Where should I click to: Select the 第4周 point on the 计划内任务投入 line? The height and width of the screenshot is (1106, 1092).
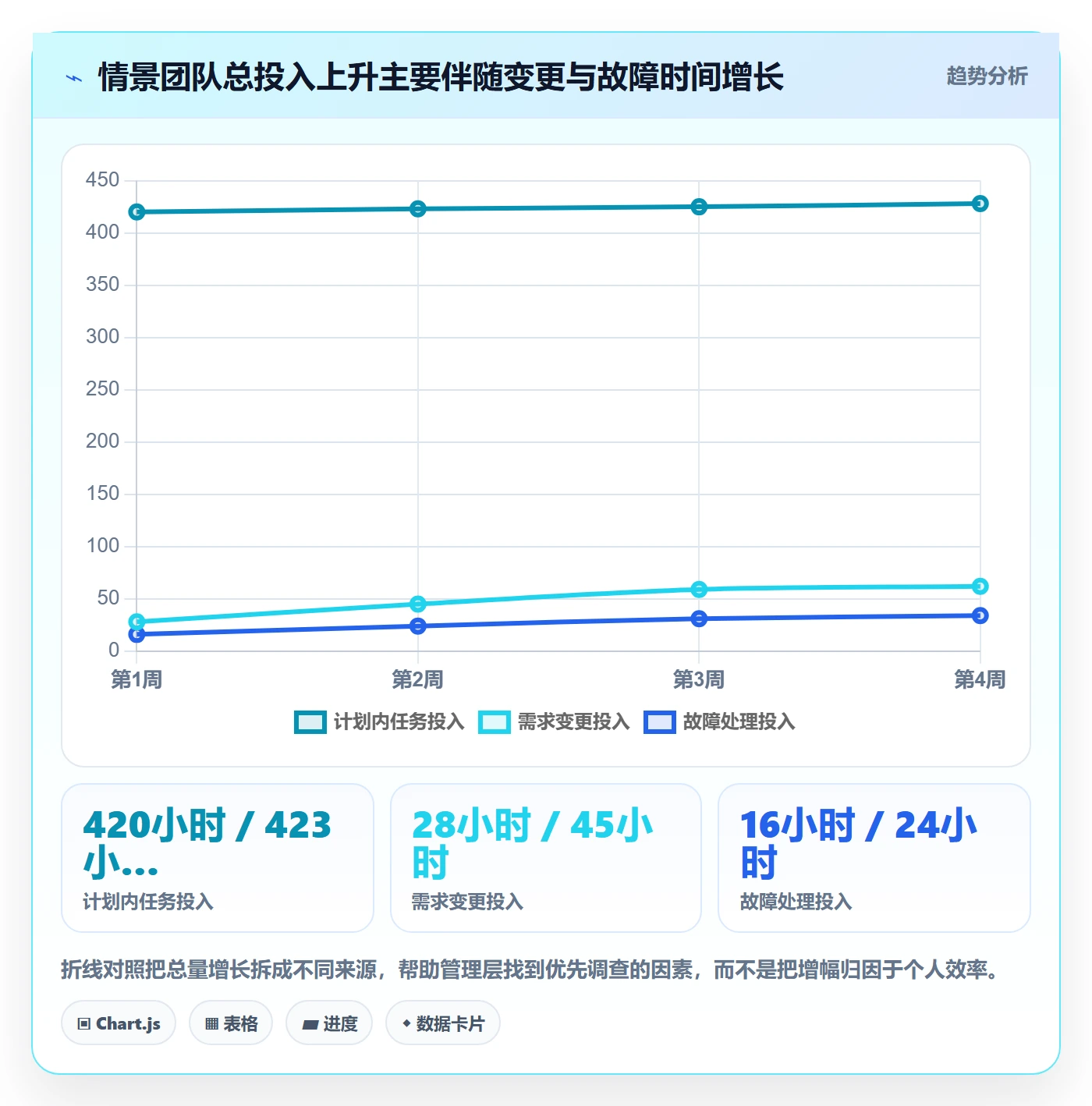980,204
